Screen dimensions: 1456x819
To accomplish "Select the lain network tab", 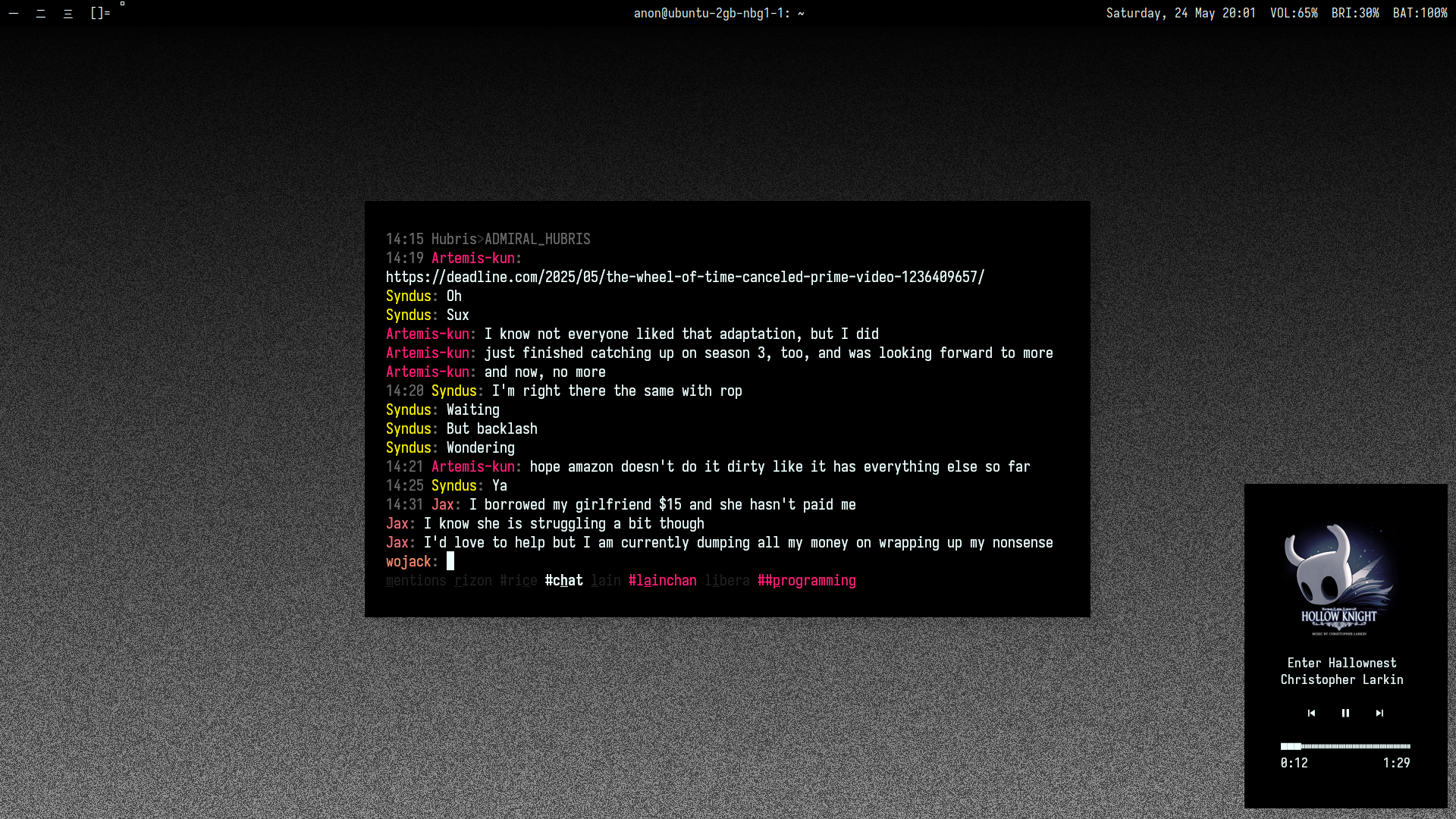I will coord(605,580).
